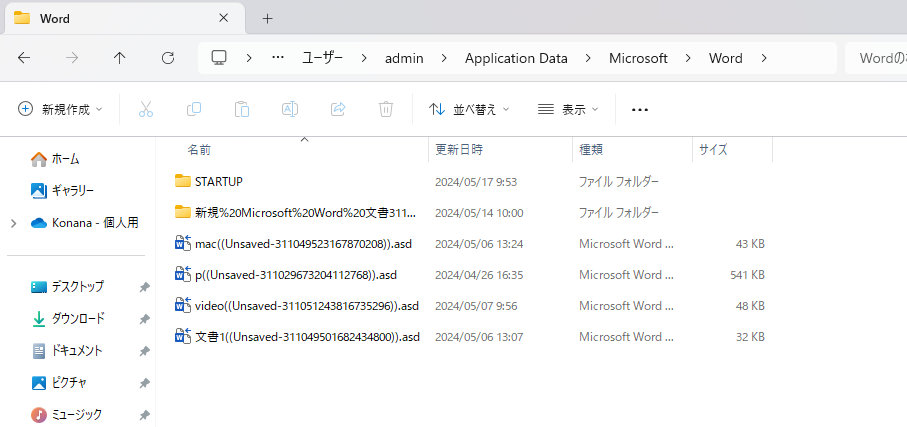Screen dimensions: 907x427
Task: Click the Delete trash icon
Action: coord(386,109)
